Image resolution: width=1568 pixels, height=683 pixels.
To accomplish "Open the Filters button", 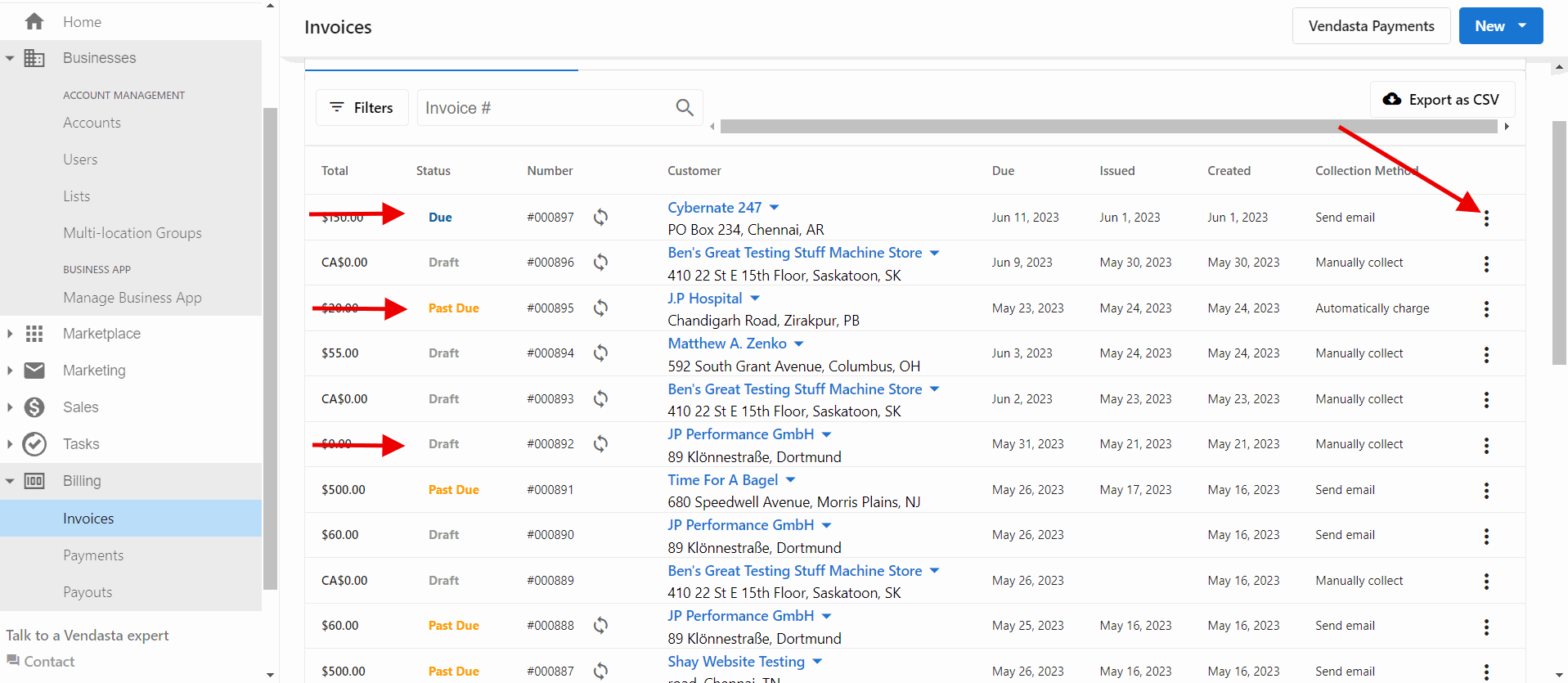I will tap(362, 107).
